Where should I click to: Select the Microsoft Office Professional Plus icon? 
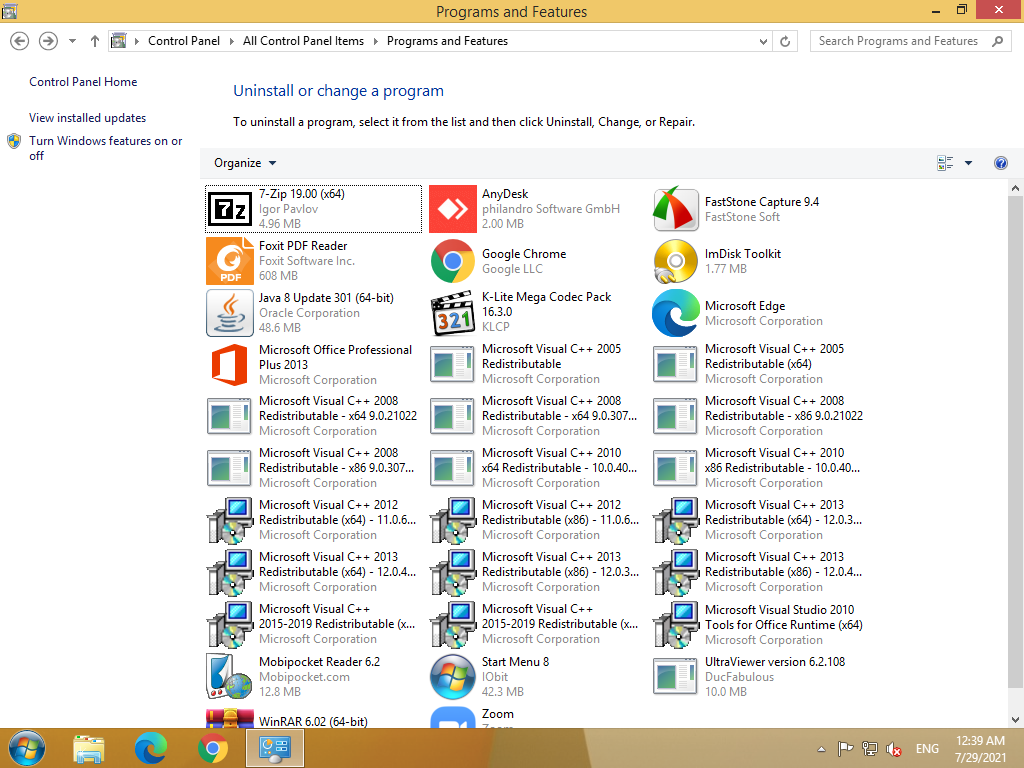pos(231,365)
